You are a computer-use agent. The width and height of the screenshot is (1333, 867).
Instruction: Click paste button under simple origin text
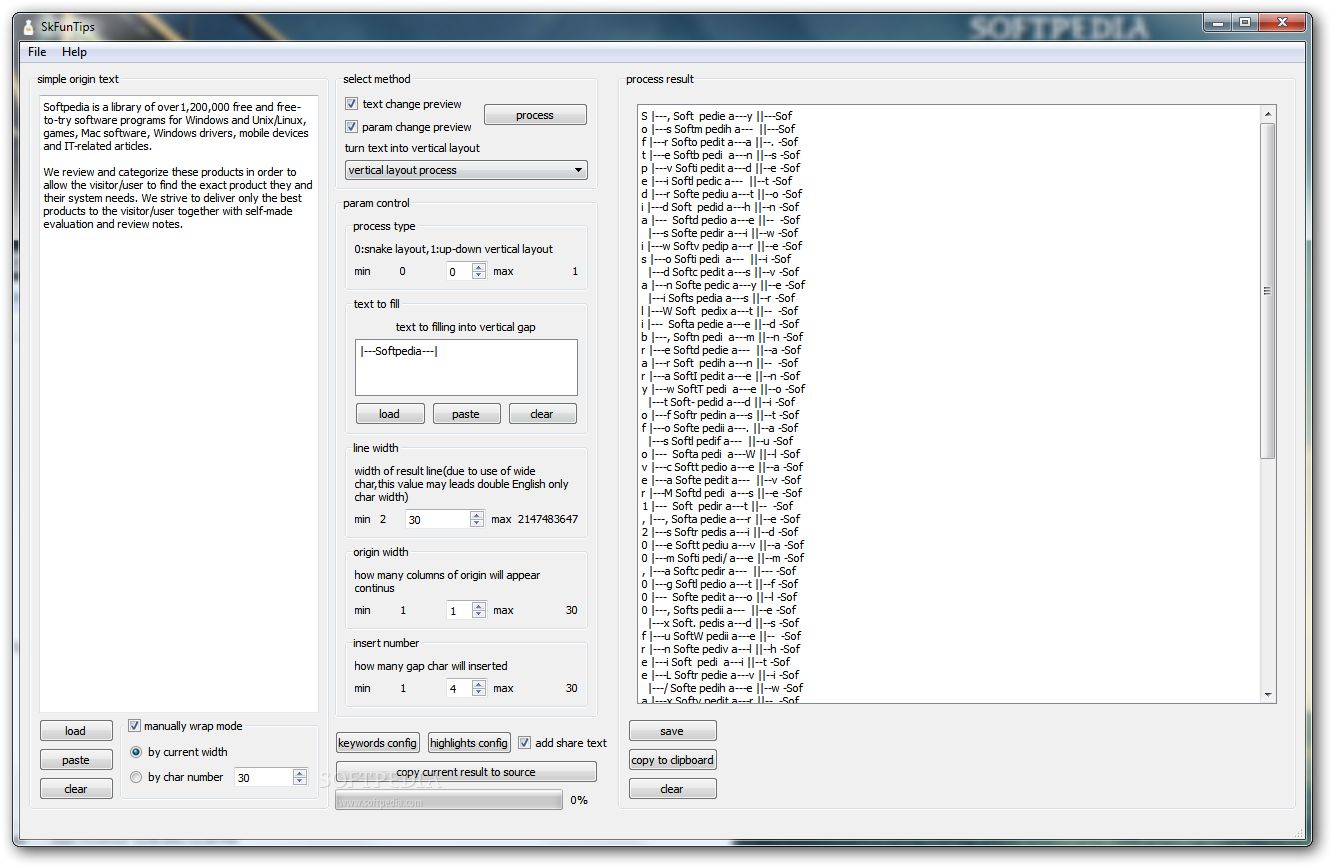tap(76, 760)
